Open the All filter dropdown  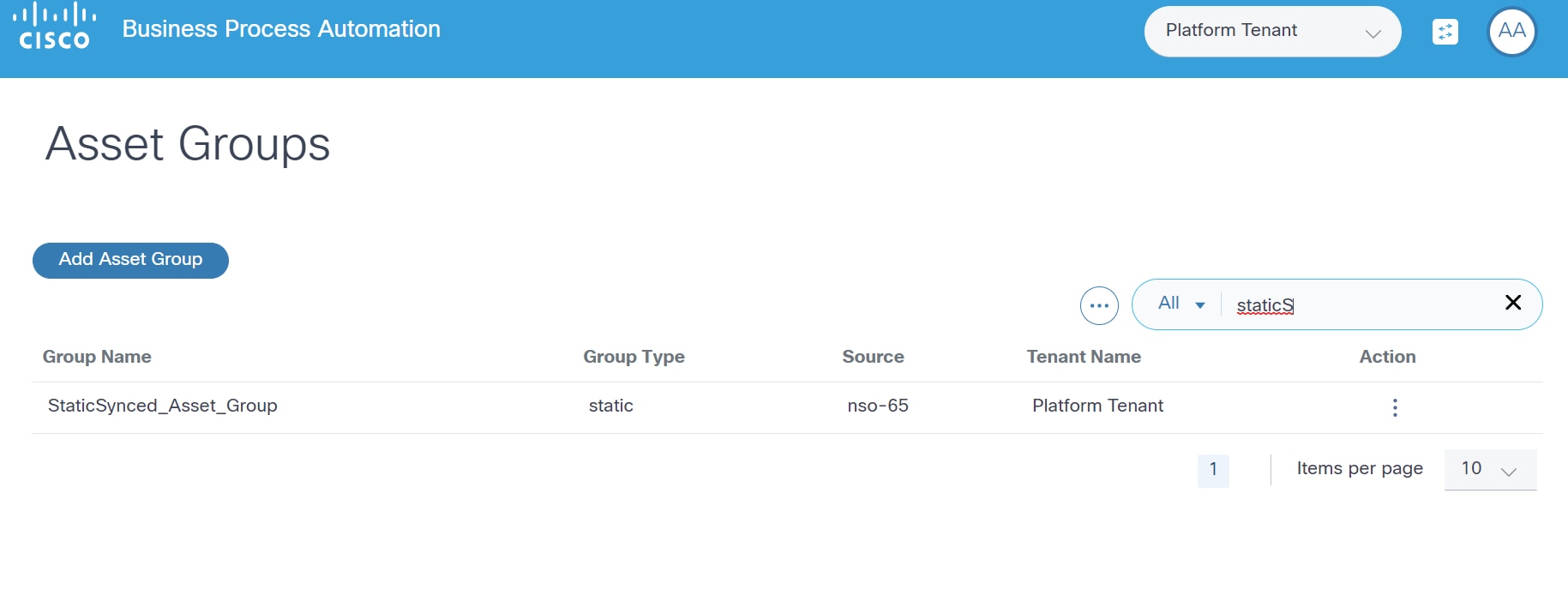1181,304
